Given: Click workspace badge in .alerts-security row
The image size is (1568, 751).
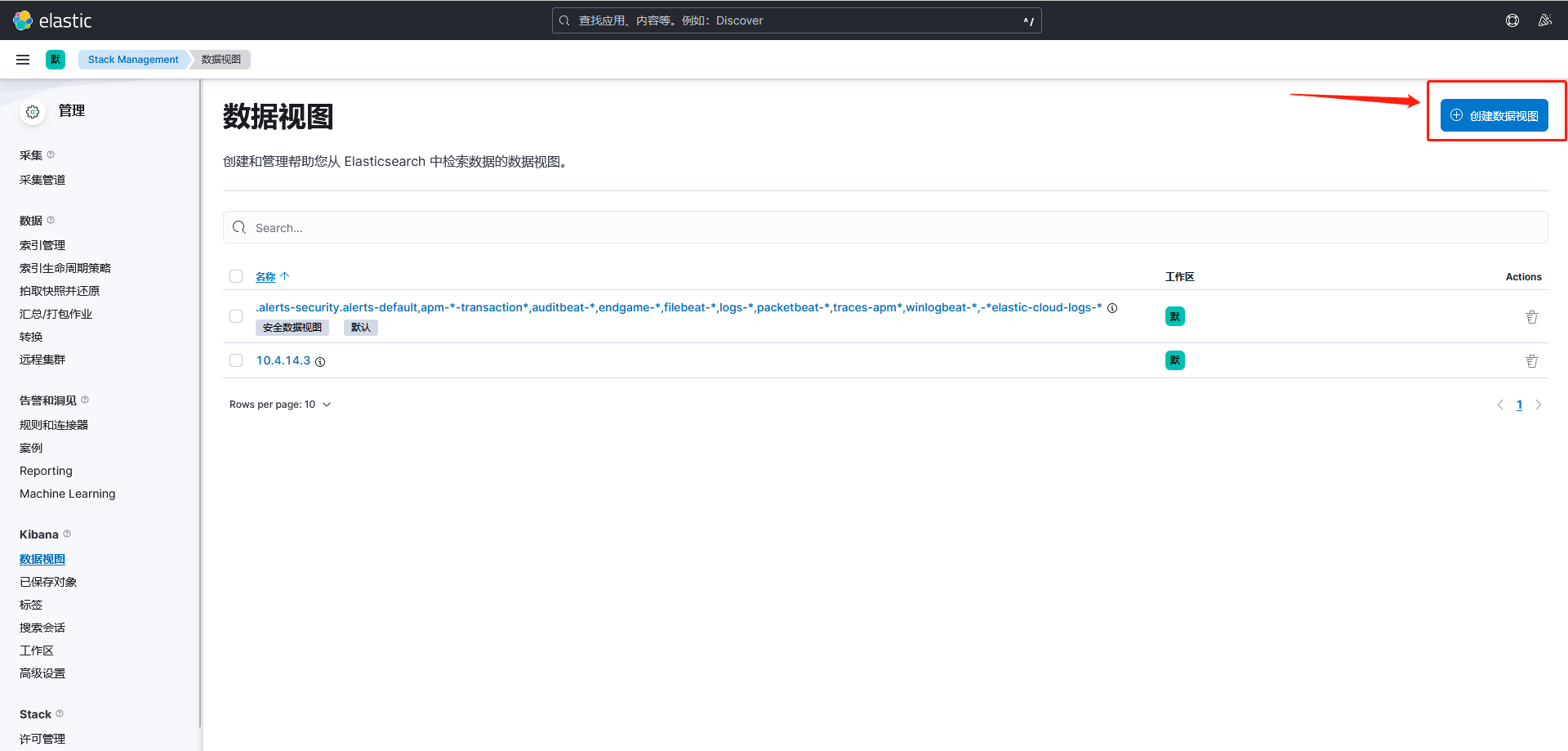Looking at the screenshot, I should [1175, 316].
